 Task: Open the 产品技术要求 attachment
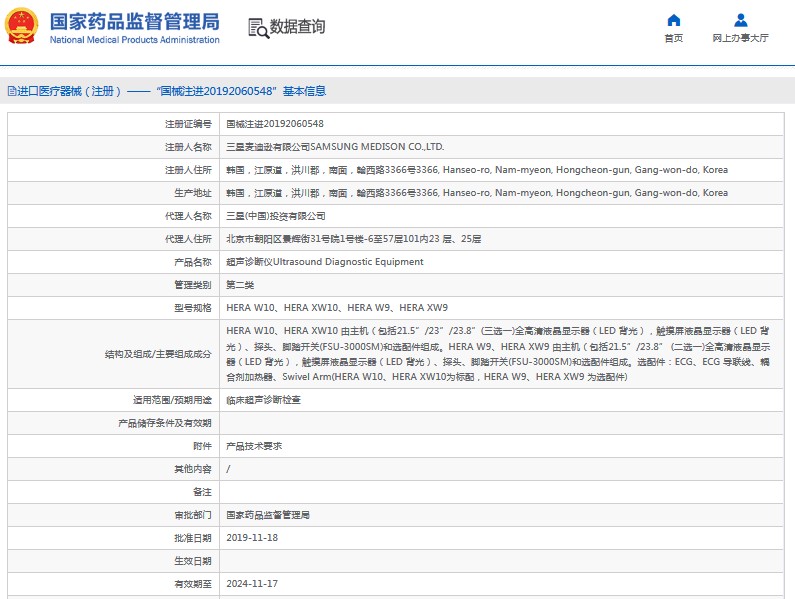pos(254,446)
